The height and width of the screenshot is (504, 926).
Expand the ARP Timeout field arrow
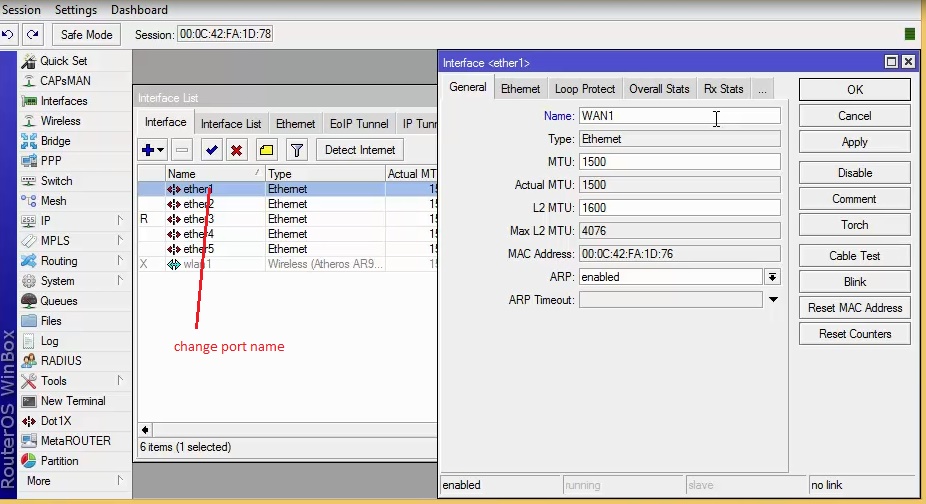pyautogui.click(x=773, y=300)
